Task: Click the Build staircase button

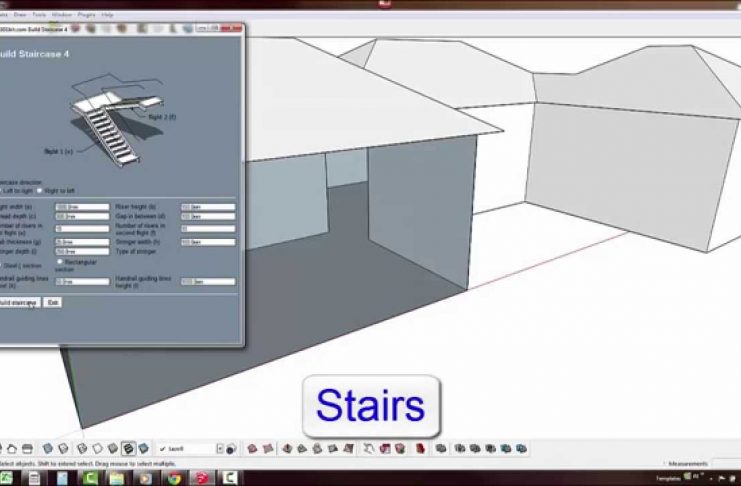Action: tap(17, 302)
